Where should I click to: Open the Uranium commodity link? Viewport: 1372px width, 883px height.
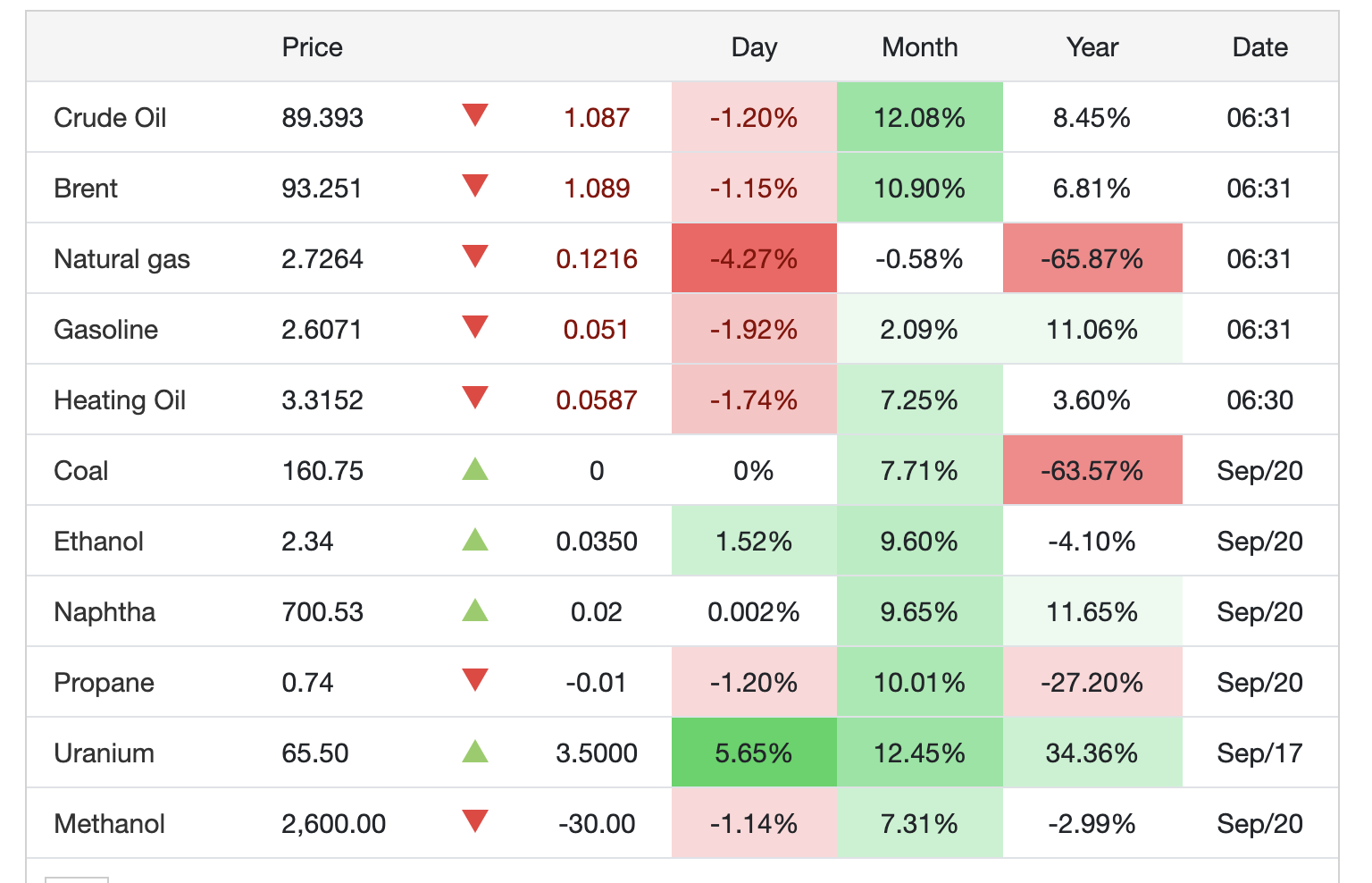pyautogui.click(x=104, y=753)
